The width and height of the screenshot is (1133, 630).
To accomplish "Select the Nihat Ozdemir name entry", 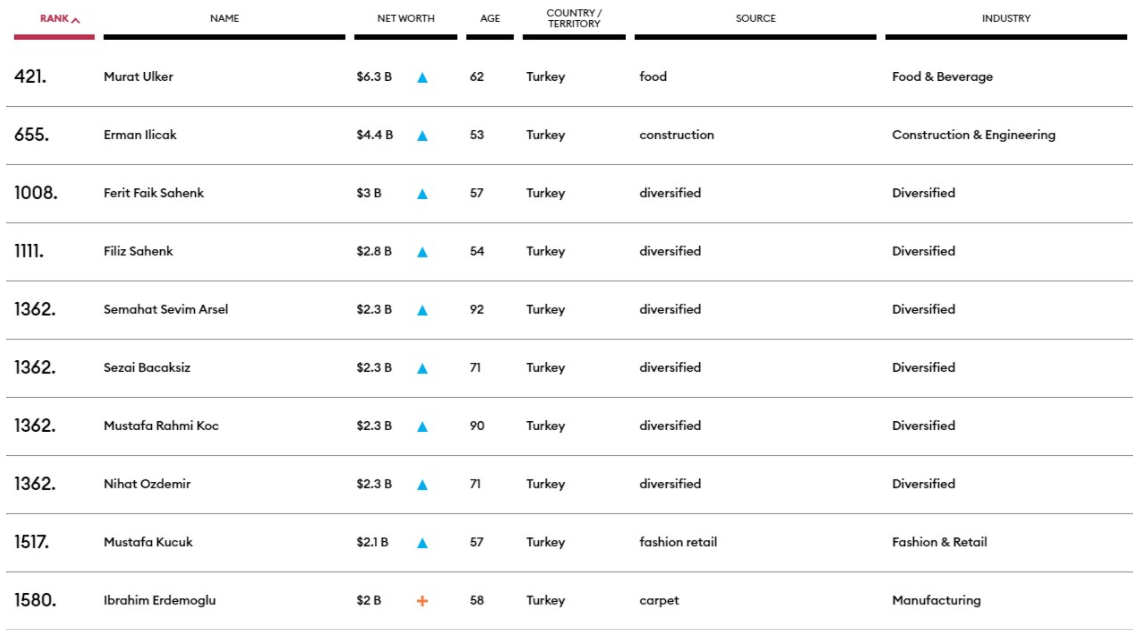I will click(x=147, y=484).
